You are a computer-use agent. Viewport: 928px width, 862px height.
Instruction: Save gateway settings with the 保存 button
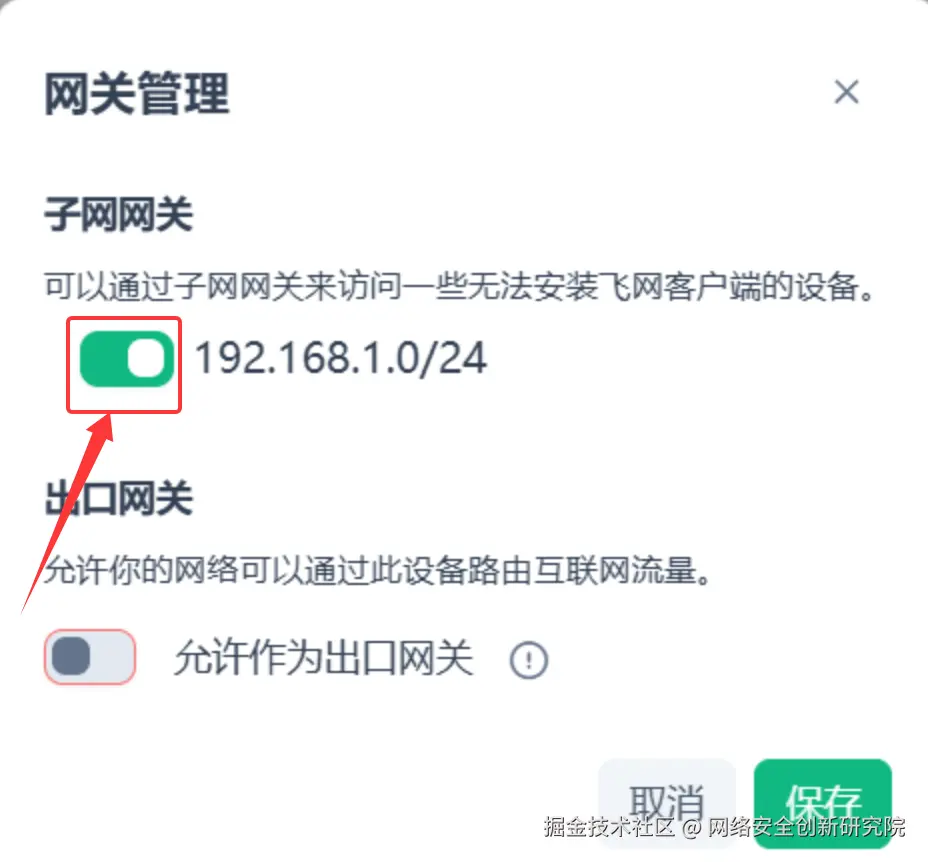coord(823,803)
